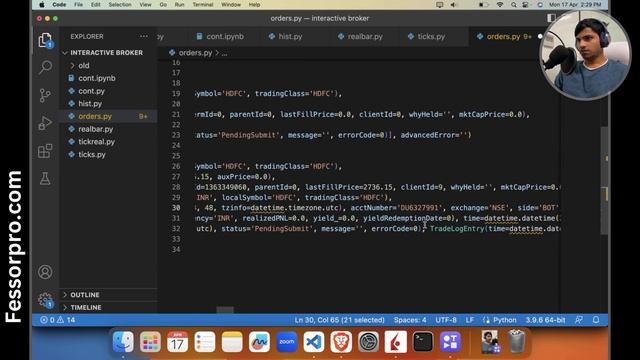
Task: Open the Window menu
Action: [231, 4]
